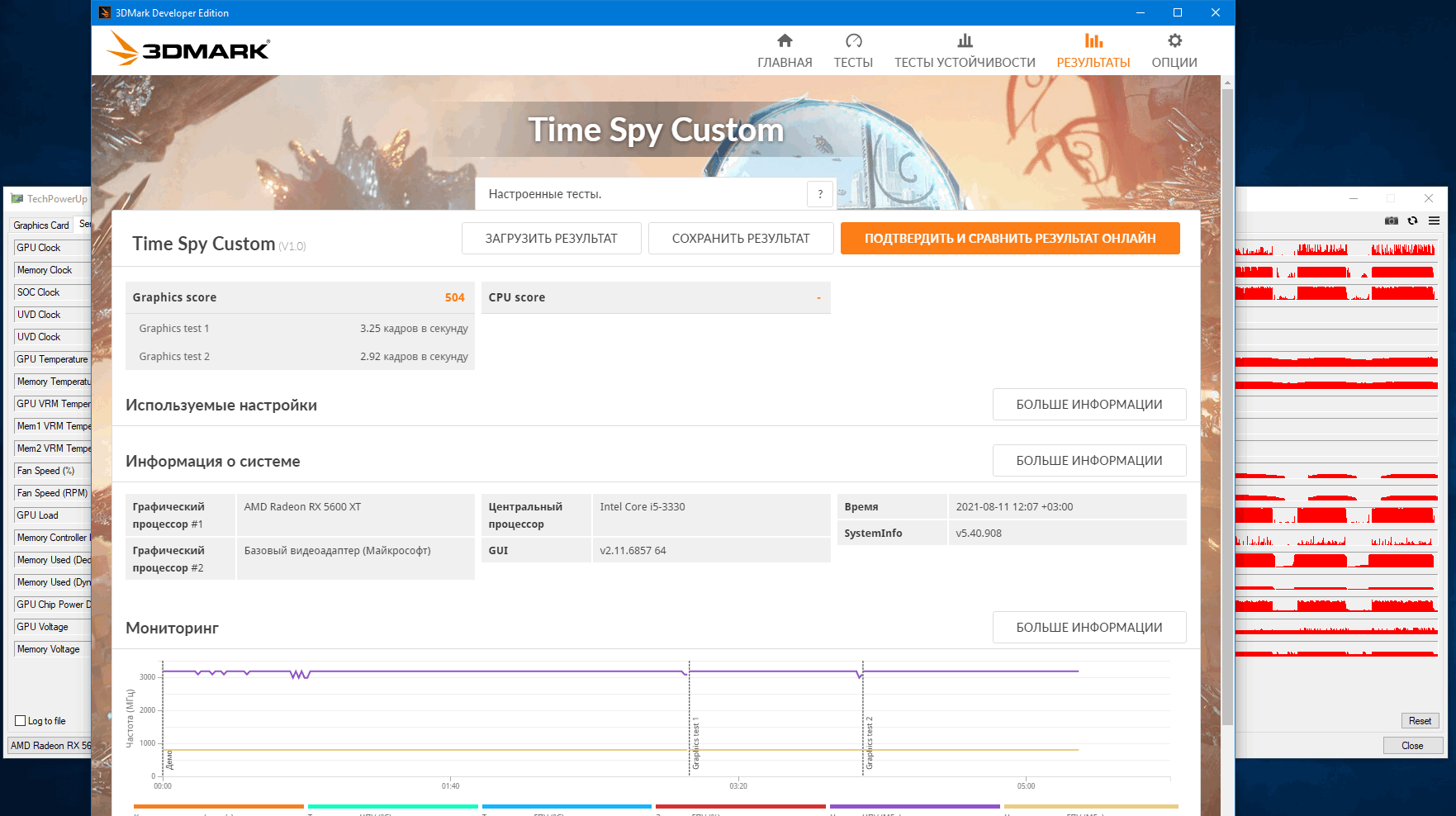Open БОЛЬШЕ ИНФОРМАЦИИ for Используемые настройки
This screenshot has height=816, width=1456.
(1089, 405)
